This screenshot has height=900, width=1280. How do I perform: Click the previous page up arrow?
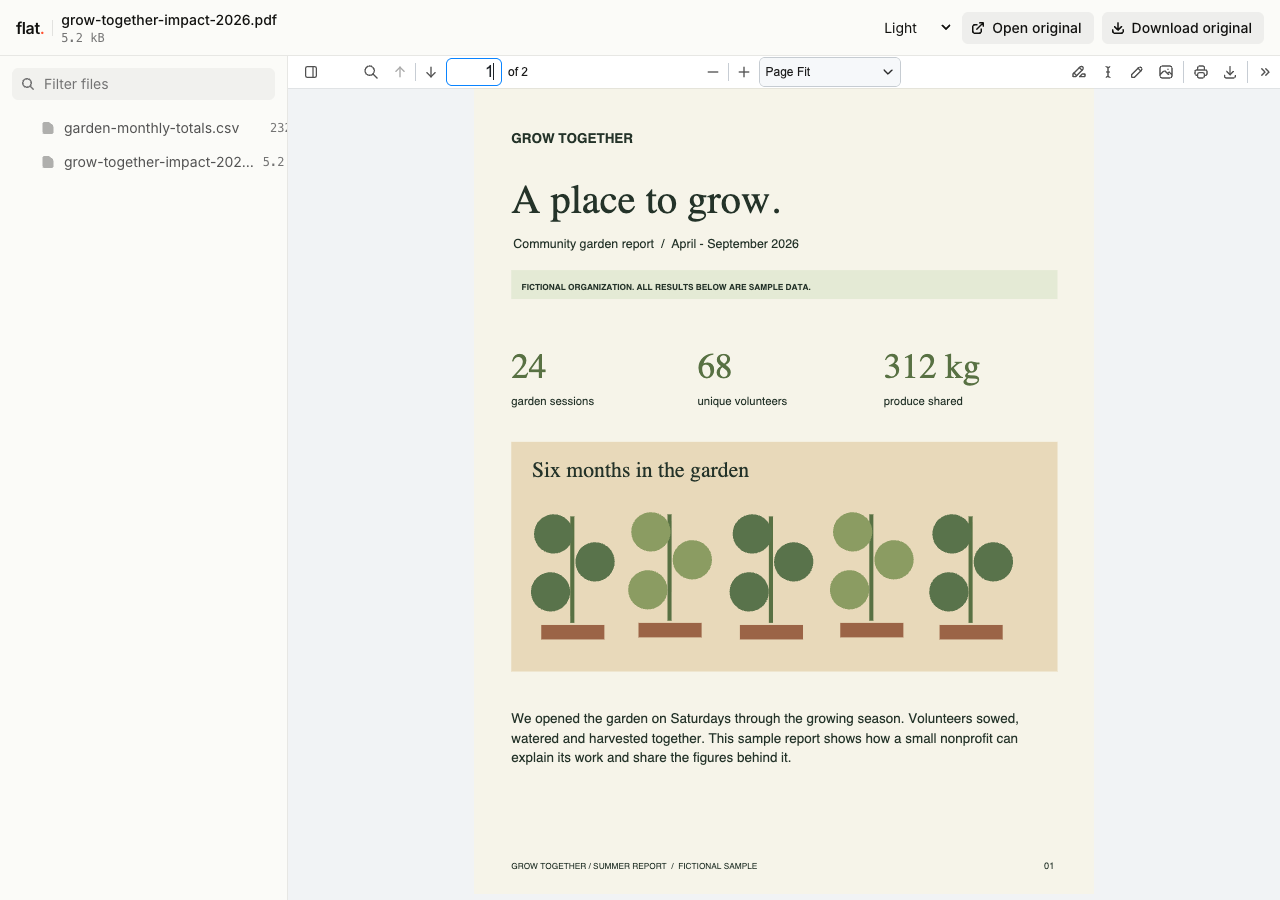coord(400,72)
